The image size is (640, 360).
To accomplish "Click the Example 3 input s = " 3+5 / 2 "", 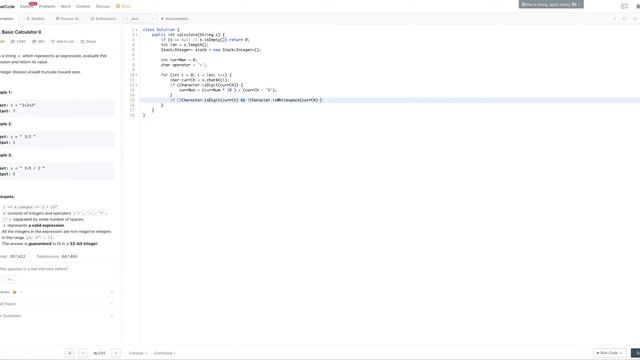I will (x=22, y=168).
